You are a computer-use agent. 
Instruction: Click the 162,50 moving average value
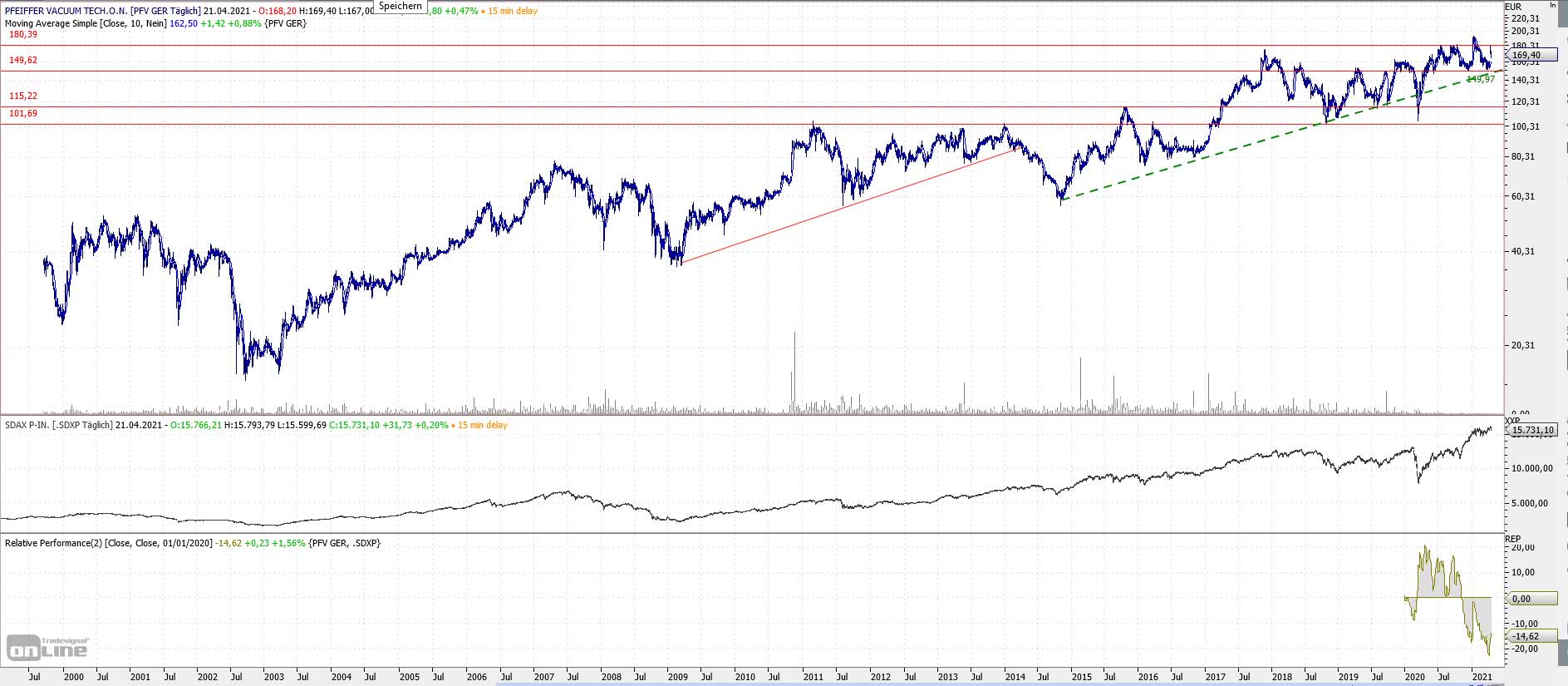click(184, 23)
